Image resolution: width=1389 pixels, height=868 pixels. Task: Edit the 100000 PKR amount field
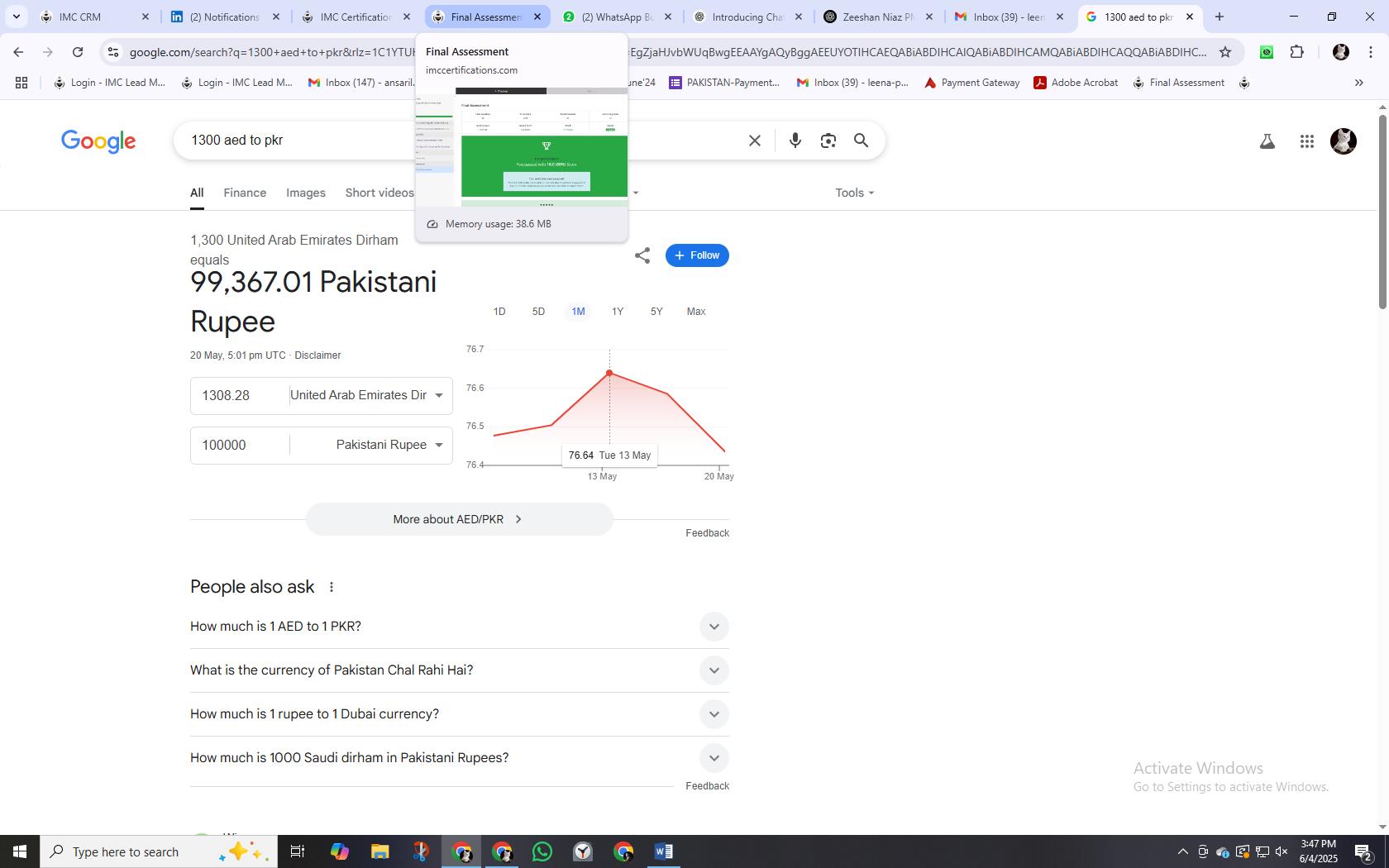(x=240, y=445)
